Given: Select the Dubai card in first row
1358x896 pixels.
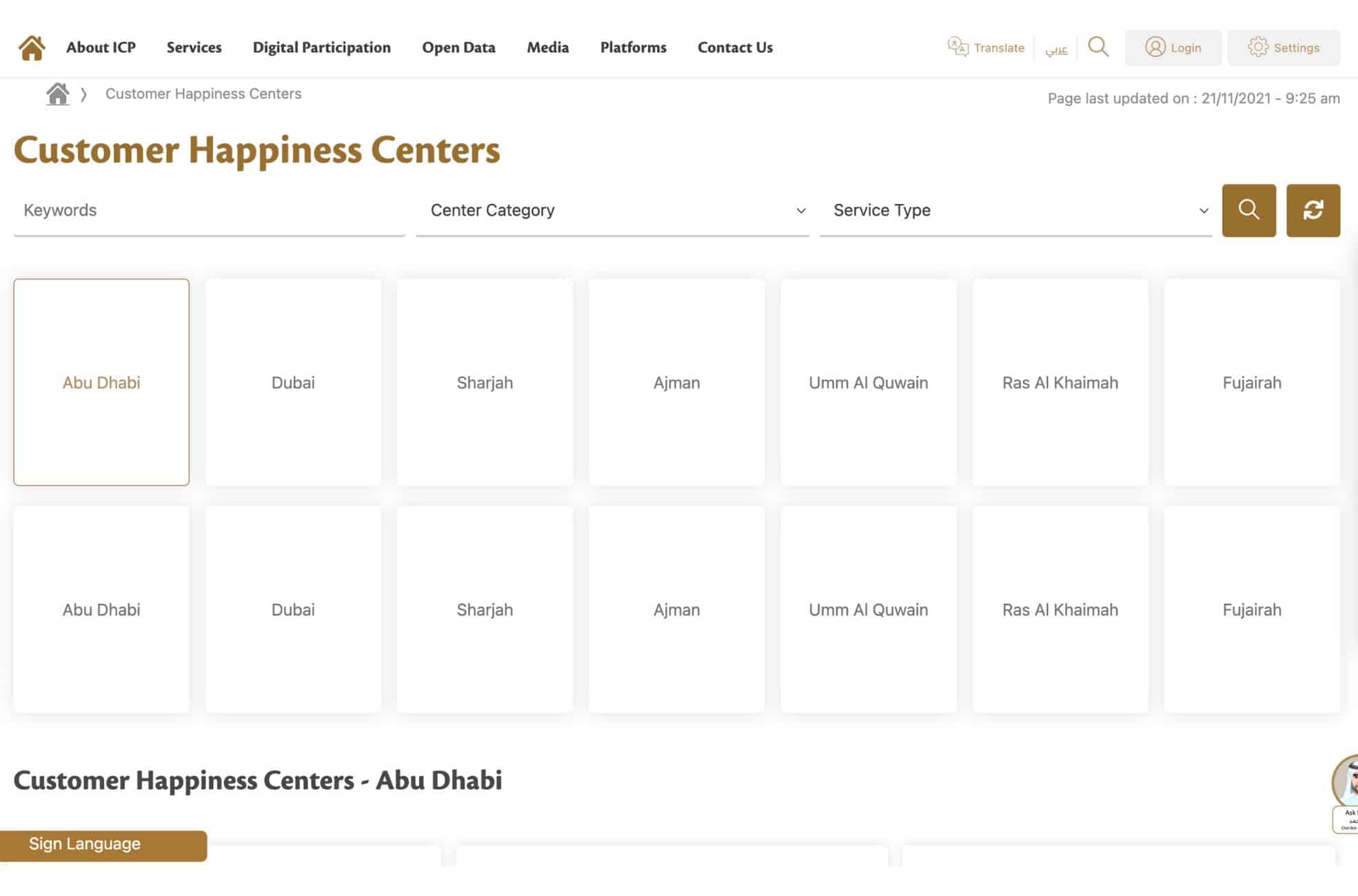Looking at the screenshot, I should [293, 383].
